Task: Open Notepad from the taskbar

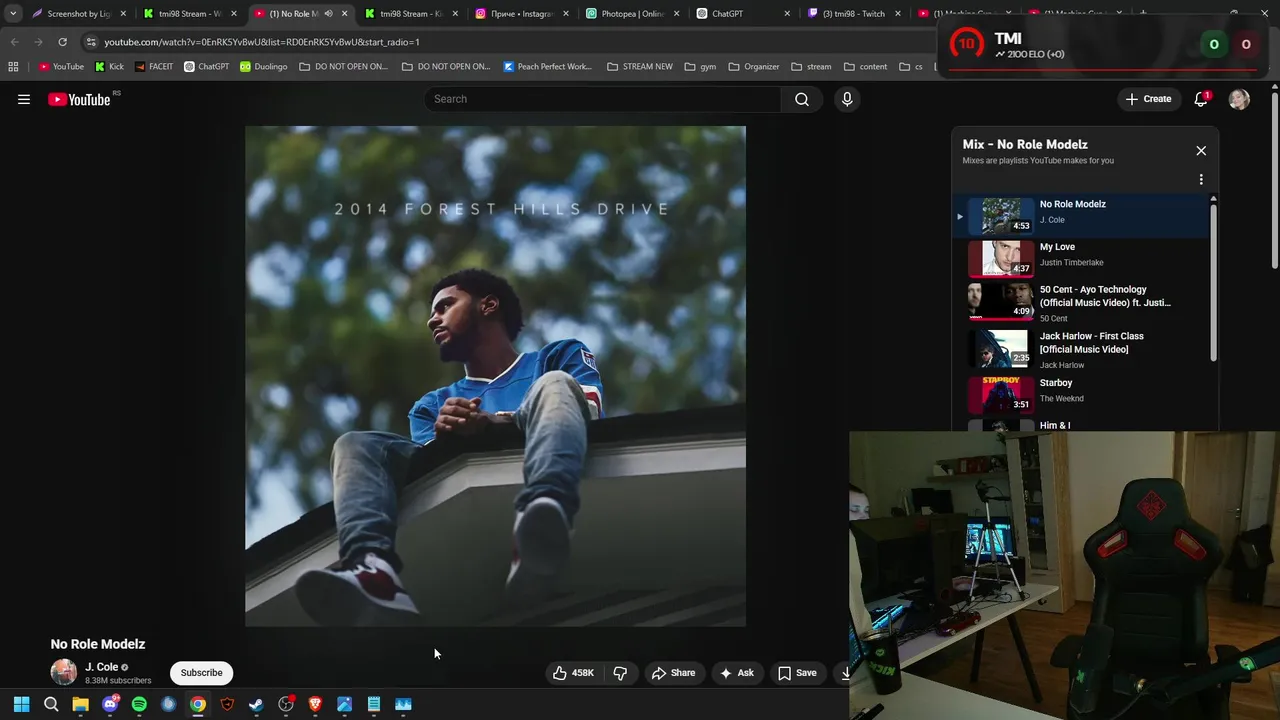Action: 374,704
